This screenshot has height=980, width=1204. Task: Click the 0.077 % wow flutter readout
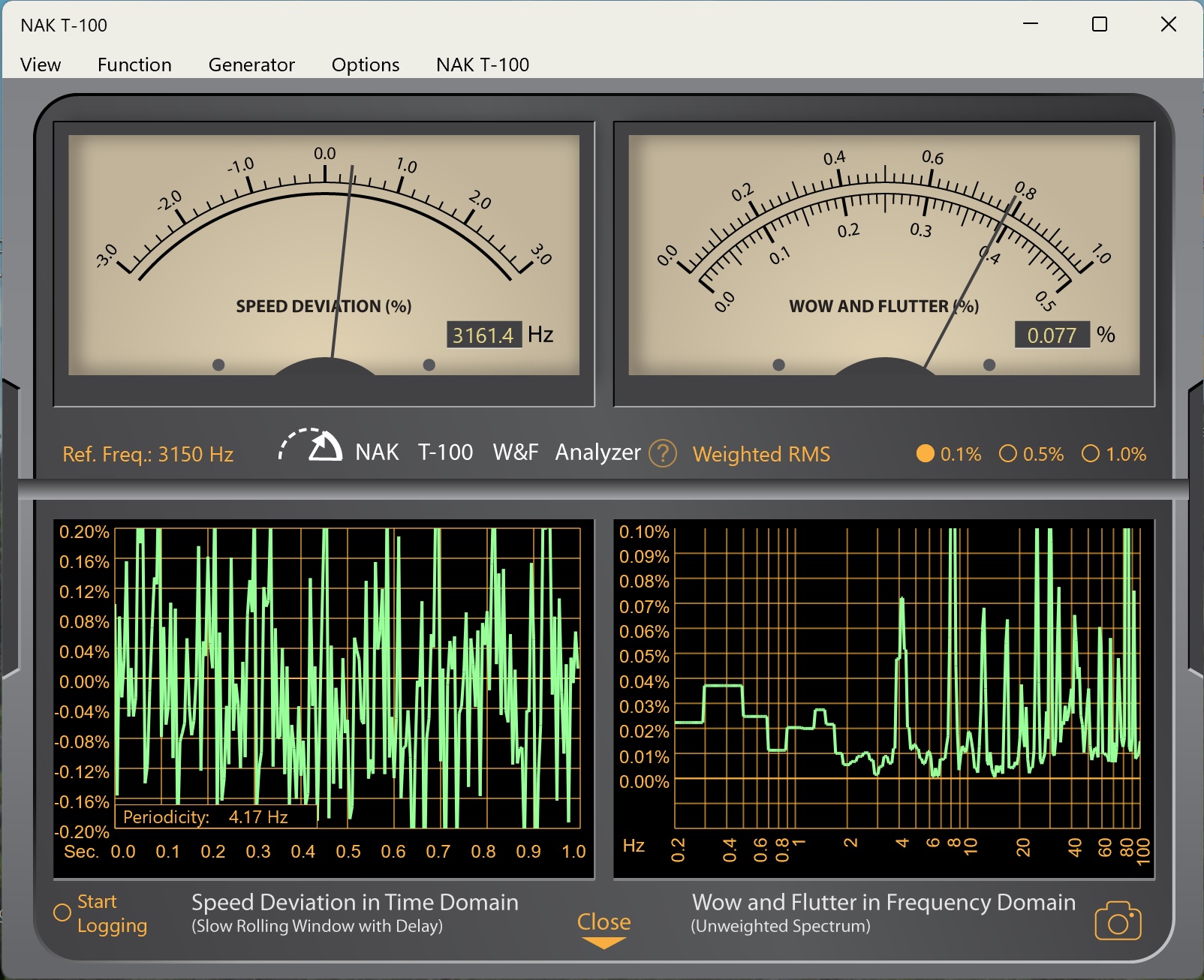click(x=1052, y=335)
